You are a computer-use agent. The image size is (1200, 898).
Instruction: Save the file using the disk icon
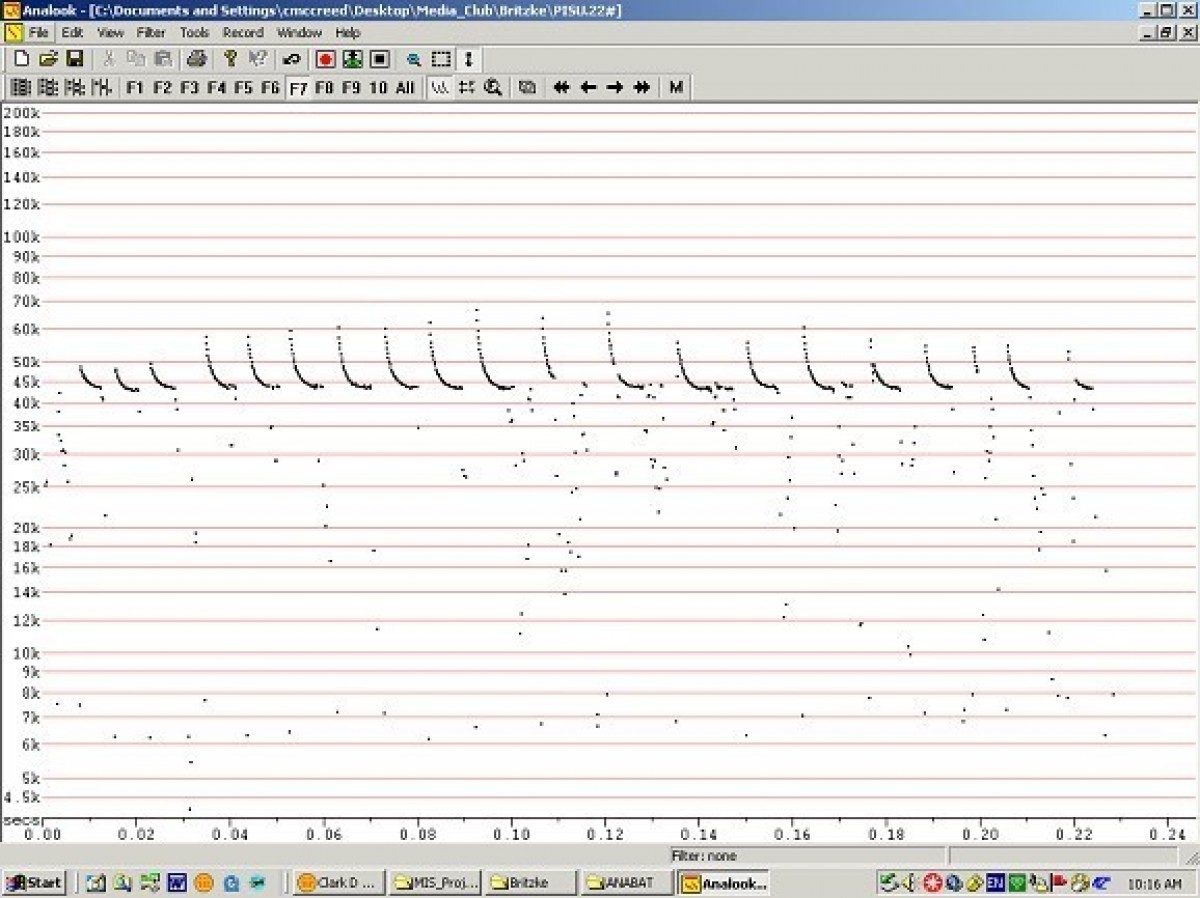pos(73,59)
